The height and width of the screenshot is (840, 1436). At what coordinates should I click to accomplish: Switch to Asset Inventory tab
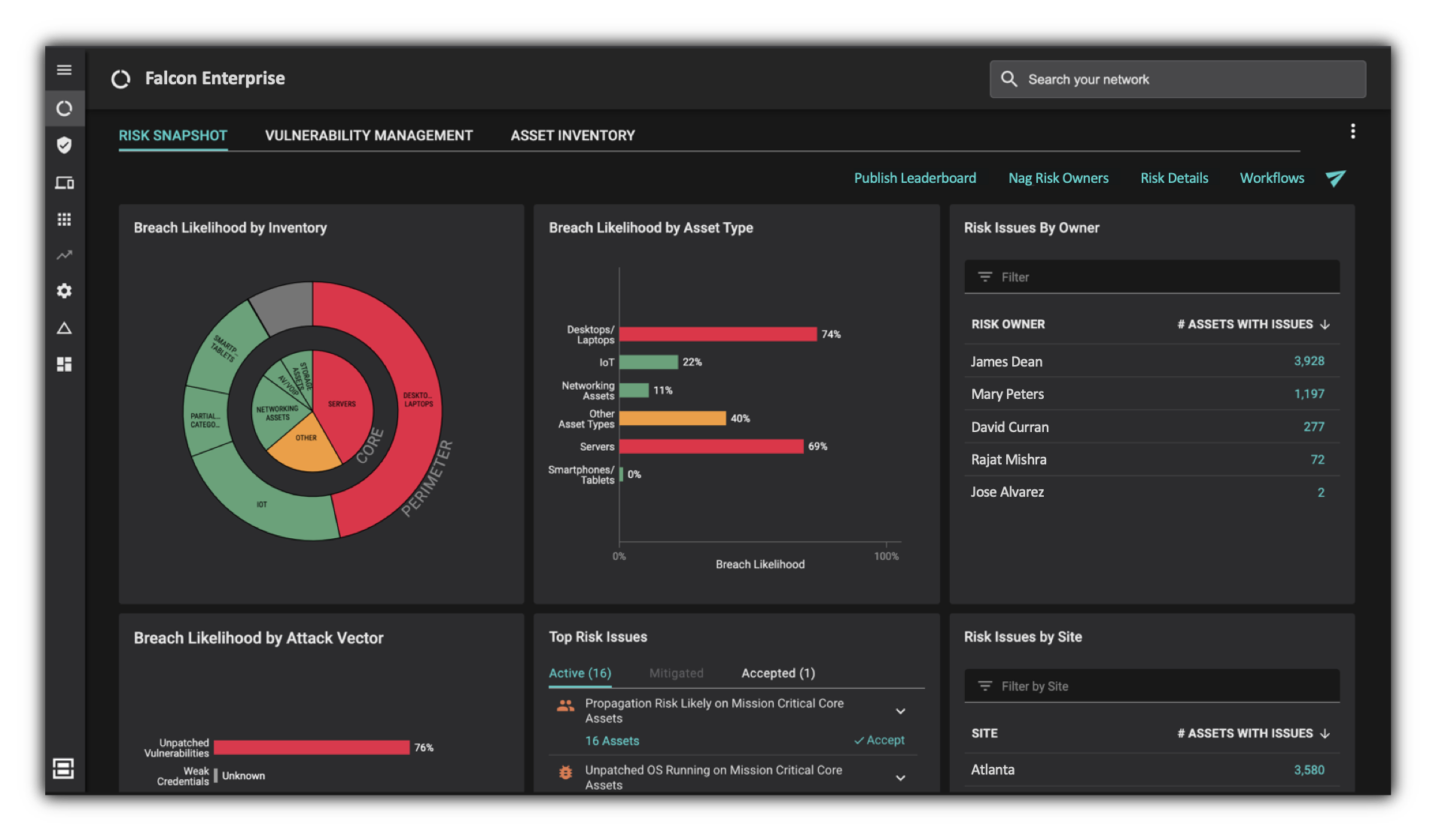[x=573, y=135]
